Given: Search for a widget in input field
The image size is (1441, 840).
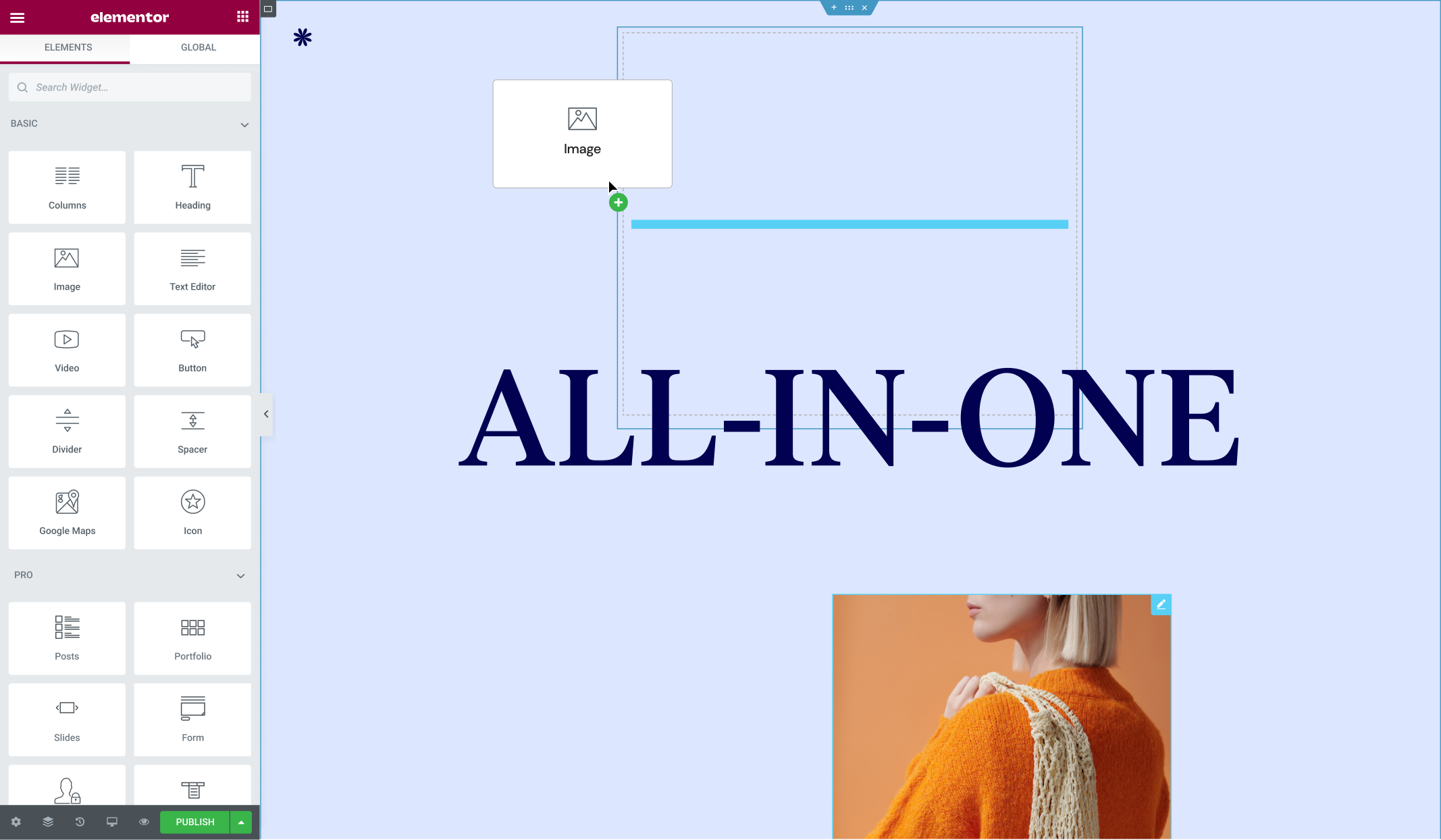Looking at the screenshot, I should 130,87.
